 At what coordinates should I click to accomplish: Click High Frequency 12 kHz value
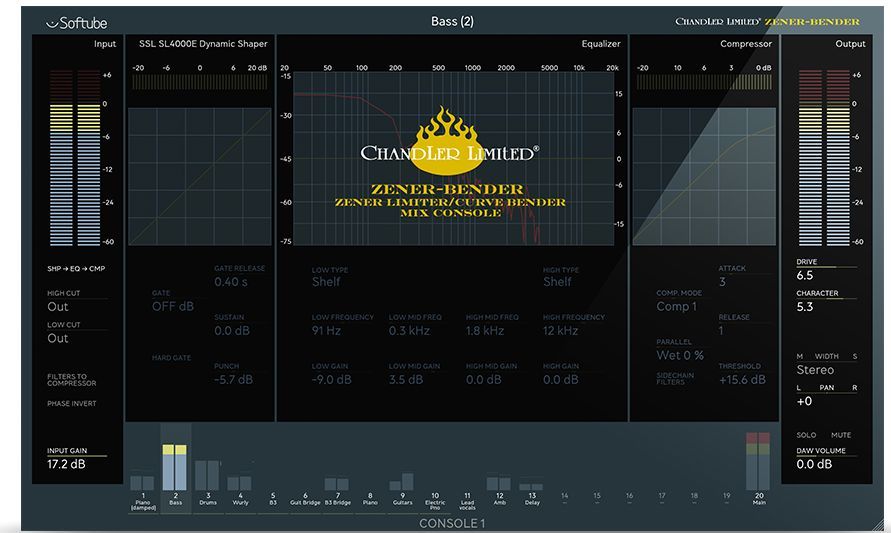[x=560, y=331]
